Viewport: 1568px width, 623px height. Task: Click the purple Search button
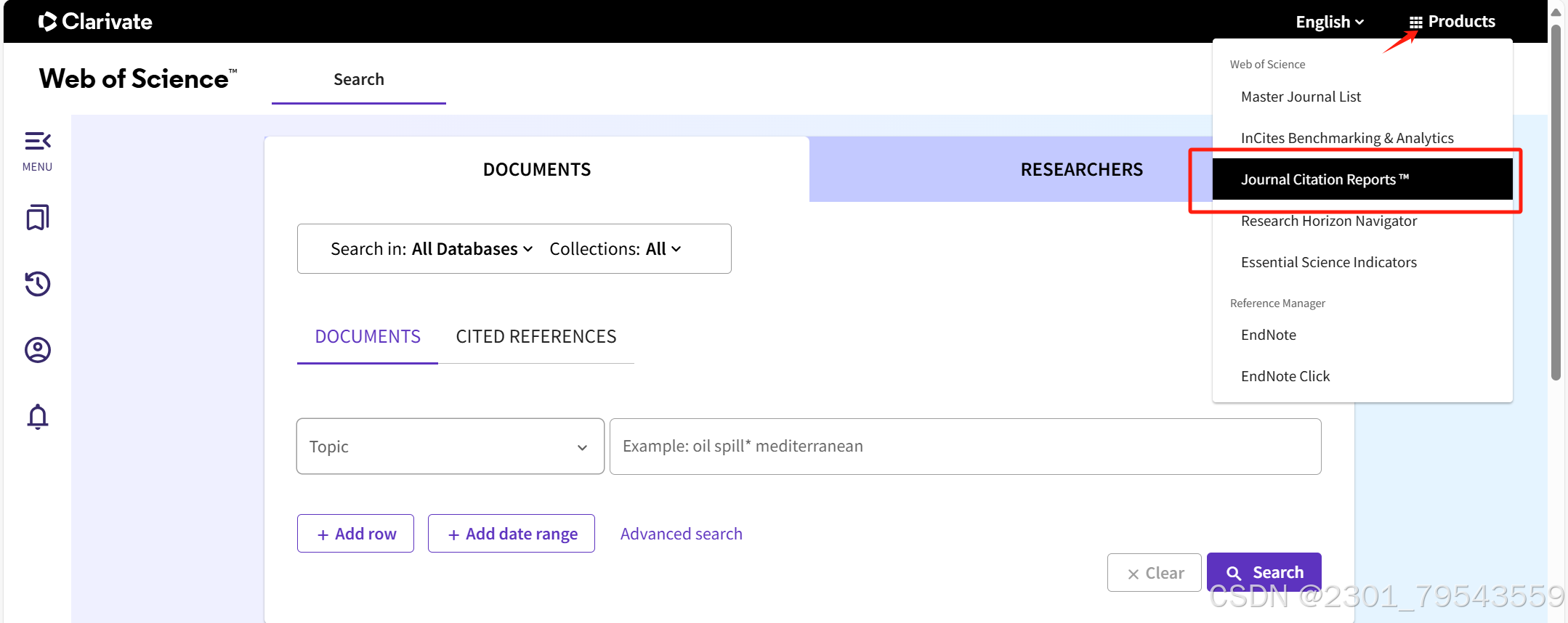click(1264, 572)
